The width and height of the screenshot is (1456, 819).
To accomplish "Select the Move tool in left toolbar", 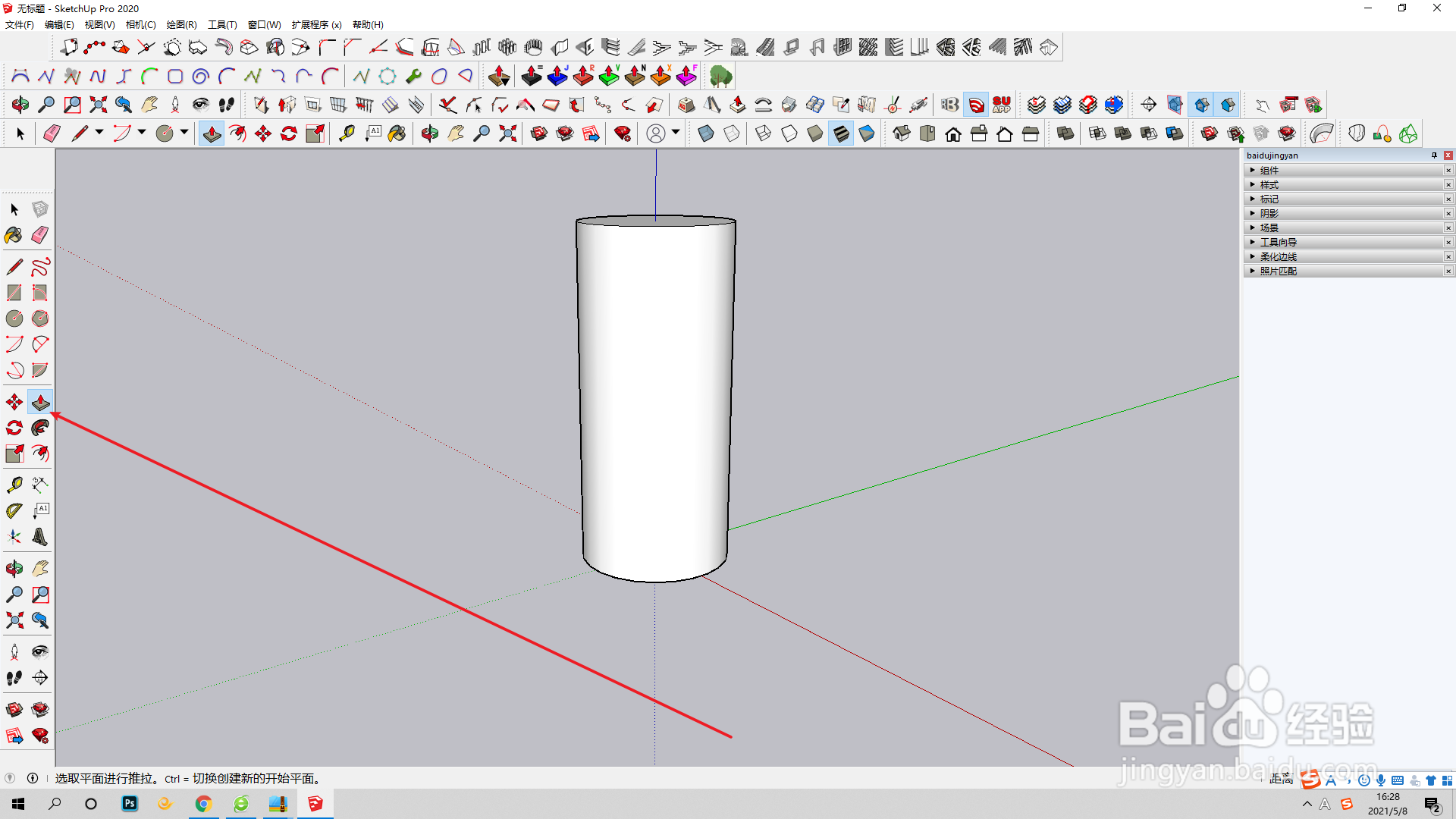I will click(x=14, y=402).
